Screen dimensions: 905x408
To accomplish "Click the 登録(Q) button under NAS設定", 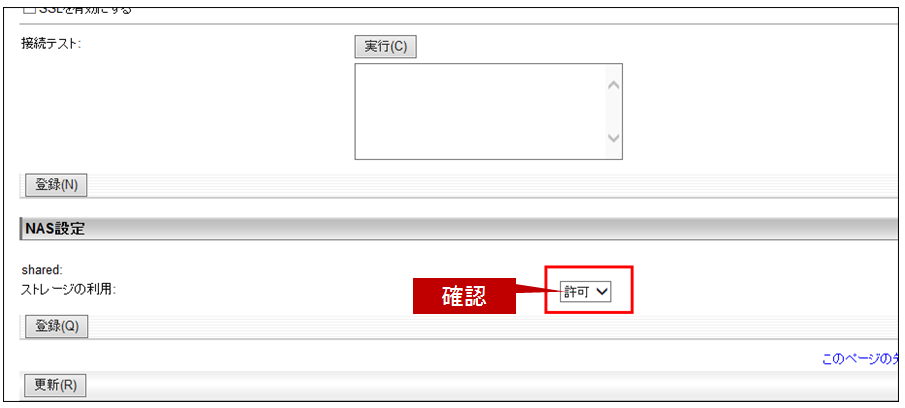I will [x=57, y=327].
